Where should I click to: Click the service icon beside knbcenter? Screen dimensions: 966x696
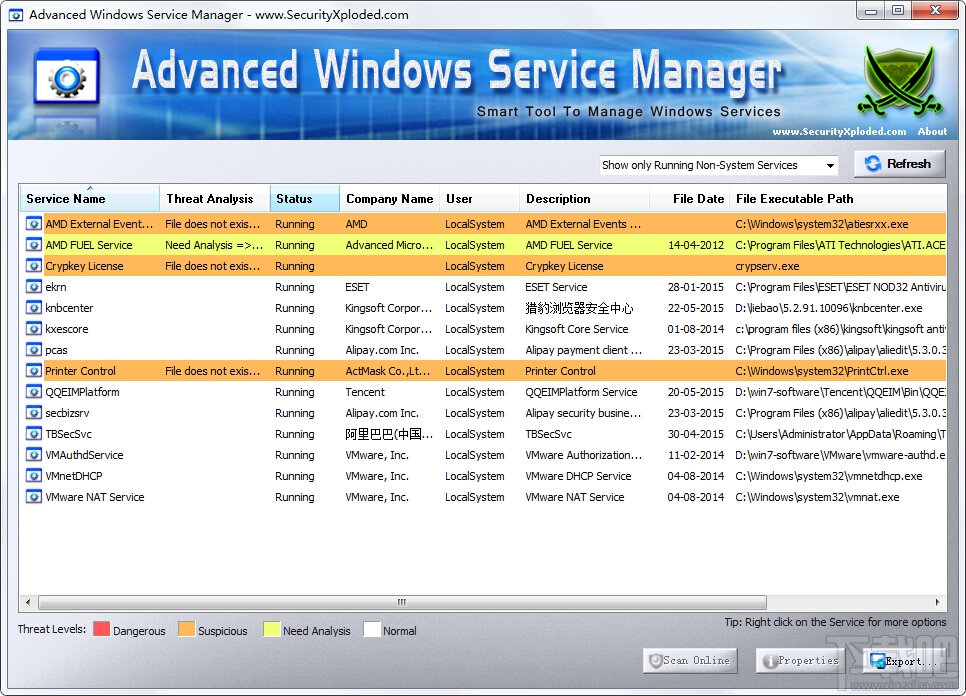tap(34, 307)
